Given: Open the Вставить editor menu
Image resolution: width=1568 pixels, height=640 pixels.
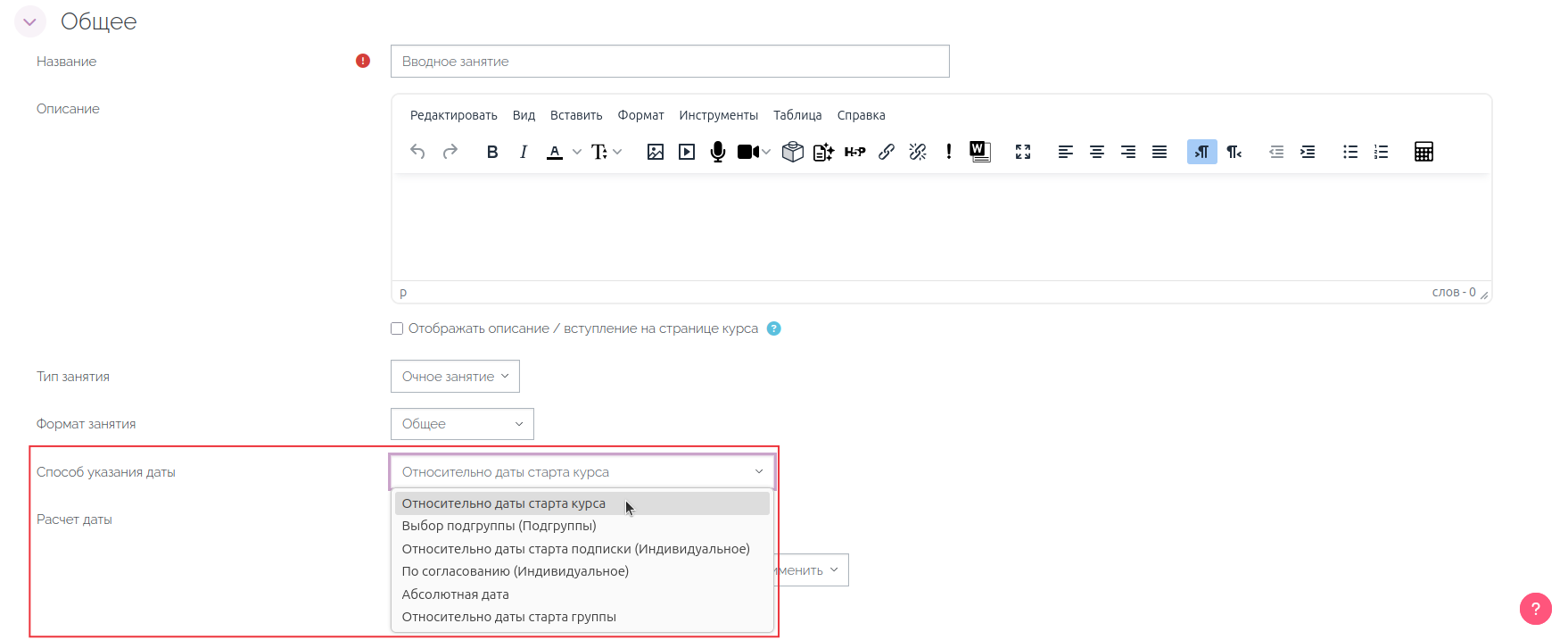Looking at the screenshot, I should [x=576, y=115].
